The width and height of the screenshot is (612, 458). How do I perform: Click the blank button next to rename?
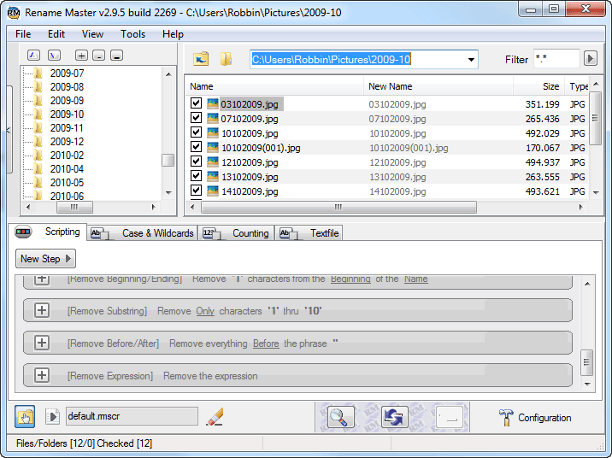click(x=449, y=417)
